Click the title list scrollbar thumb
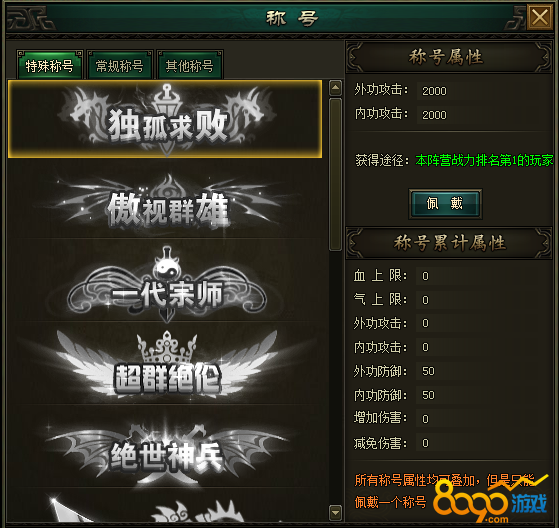 [335, 174]
